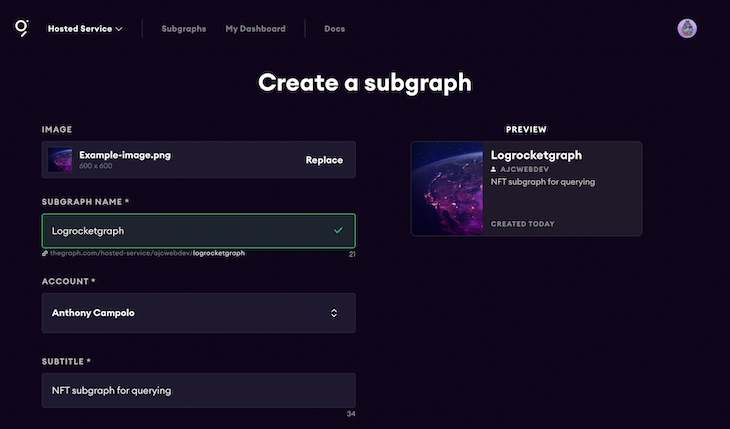Screen dimensions: 730x429
Task: Open the Docs link
Action: [334, 29]
